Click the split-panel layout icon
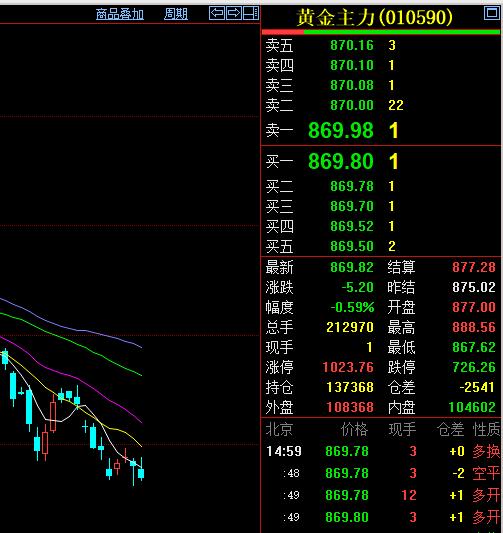Screen dimensions: 503x533 click(251, 13)
